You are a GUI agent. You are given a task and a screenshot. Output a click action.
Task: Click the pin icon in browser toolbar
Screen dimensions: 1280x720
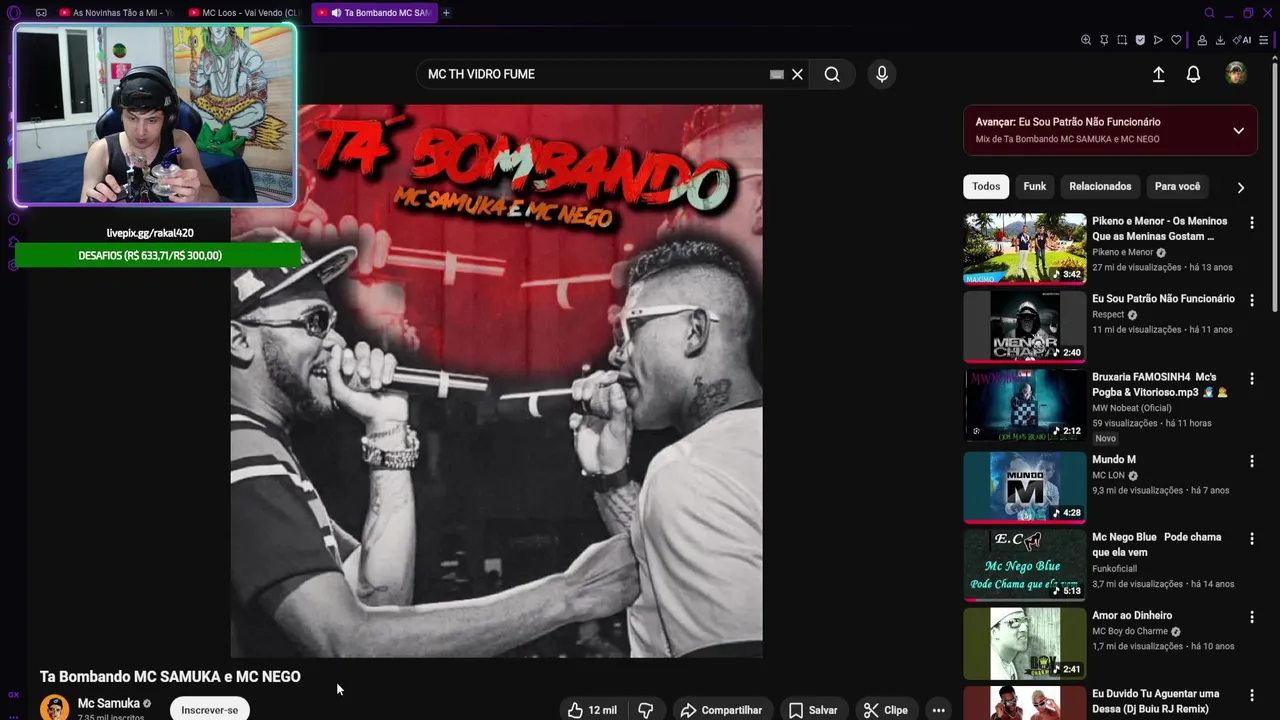(1104, 40)
